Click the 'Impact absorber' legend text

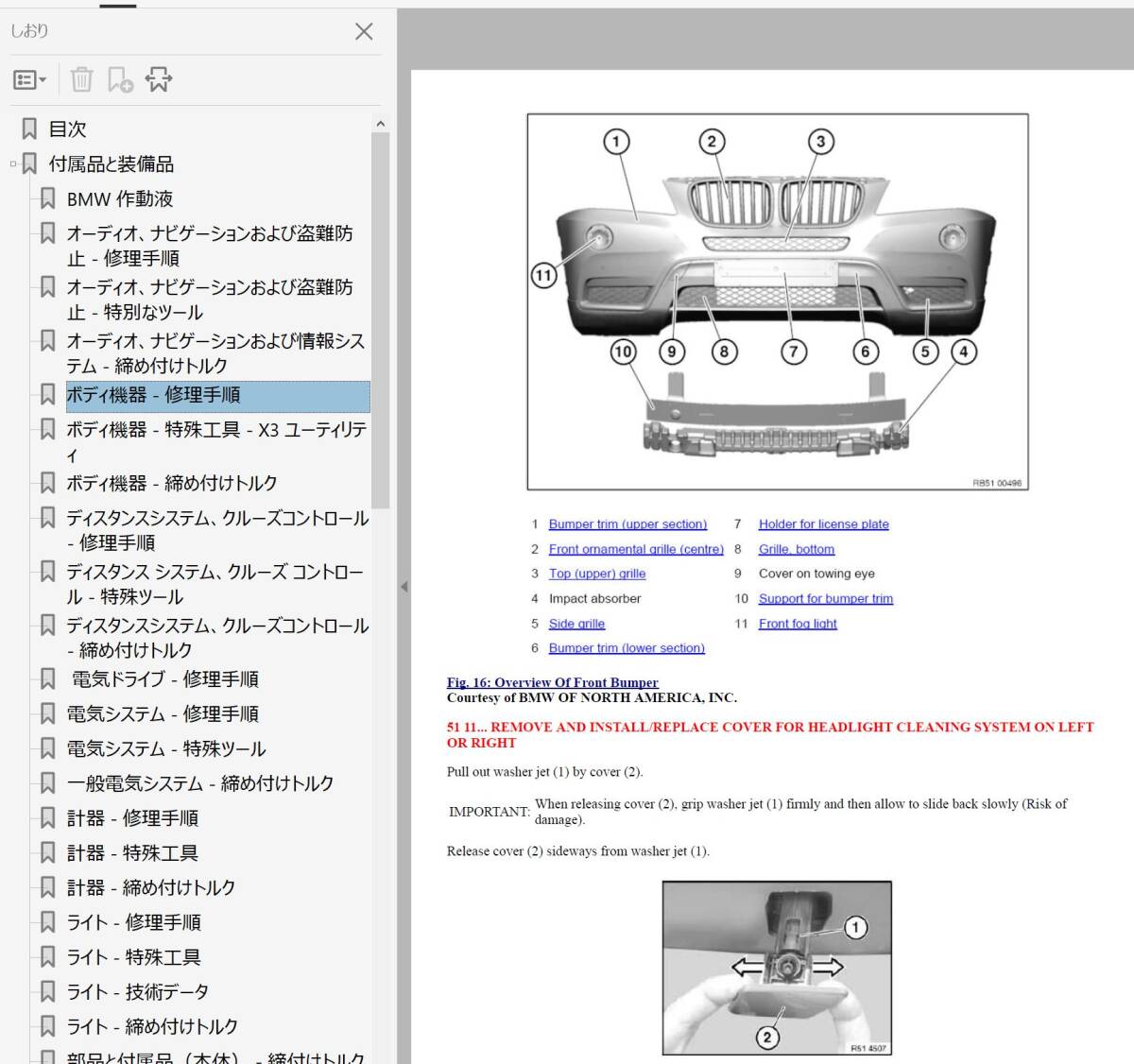pyautogui.click(x=594, y=599)
